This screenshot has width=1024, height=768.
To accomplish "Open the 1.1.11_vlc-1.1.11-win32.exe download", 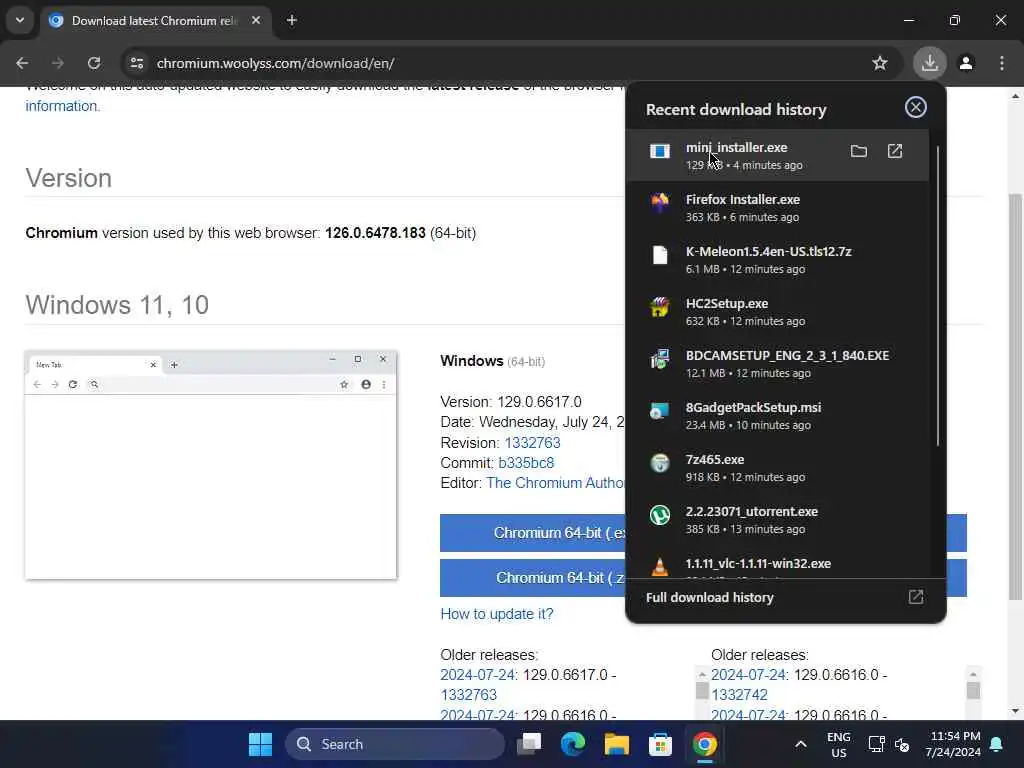I will [776, 562].
